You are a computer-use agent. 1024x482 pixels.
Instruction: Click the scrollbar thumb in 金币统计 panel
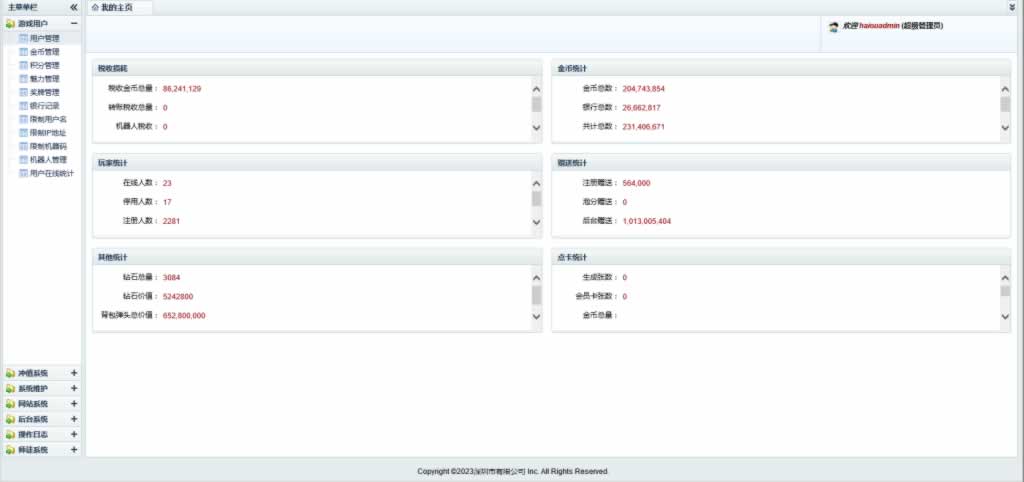pyautogui.click(x=1005, y=104)
